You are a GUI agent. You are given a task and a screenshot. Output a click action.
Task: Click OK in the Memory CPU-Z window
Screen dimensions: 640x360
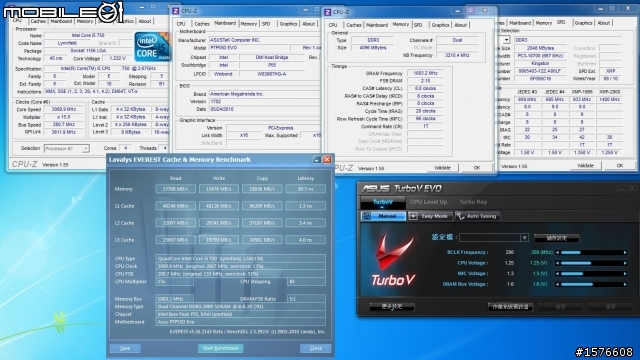[477, 168]
